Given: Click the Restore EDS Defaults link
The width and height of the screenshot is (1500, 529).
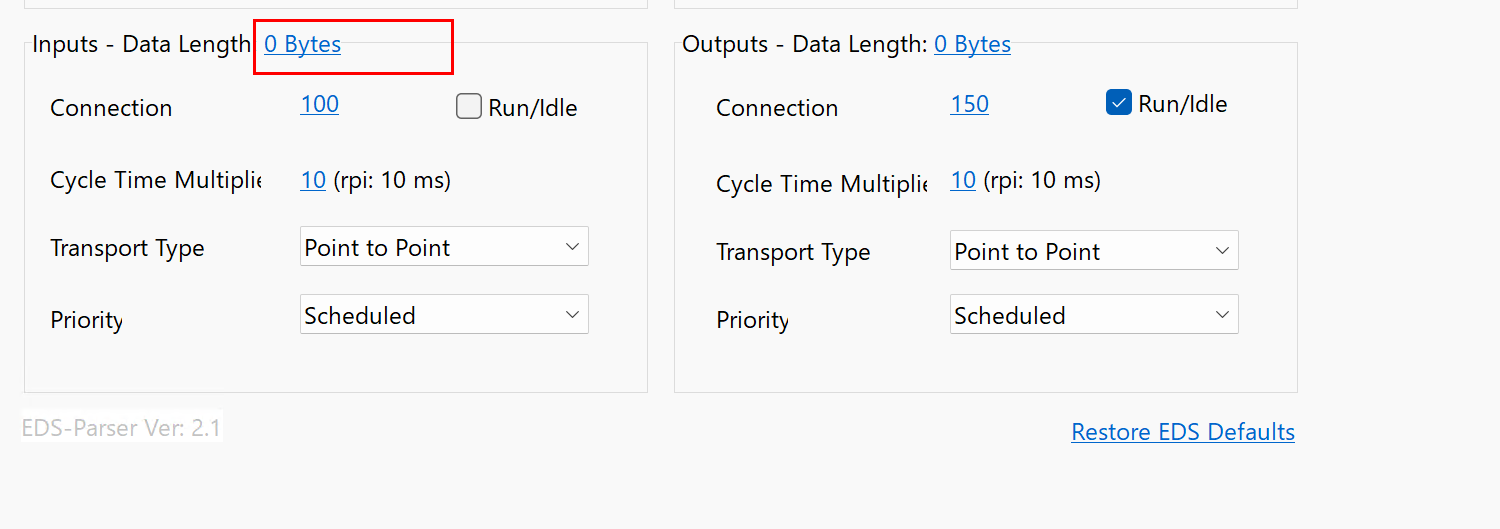Looking at the screenshot, I should pos(1183,432).
